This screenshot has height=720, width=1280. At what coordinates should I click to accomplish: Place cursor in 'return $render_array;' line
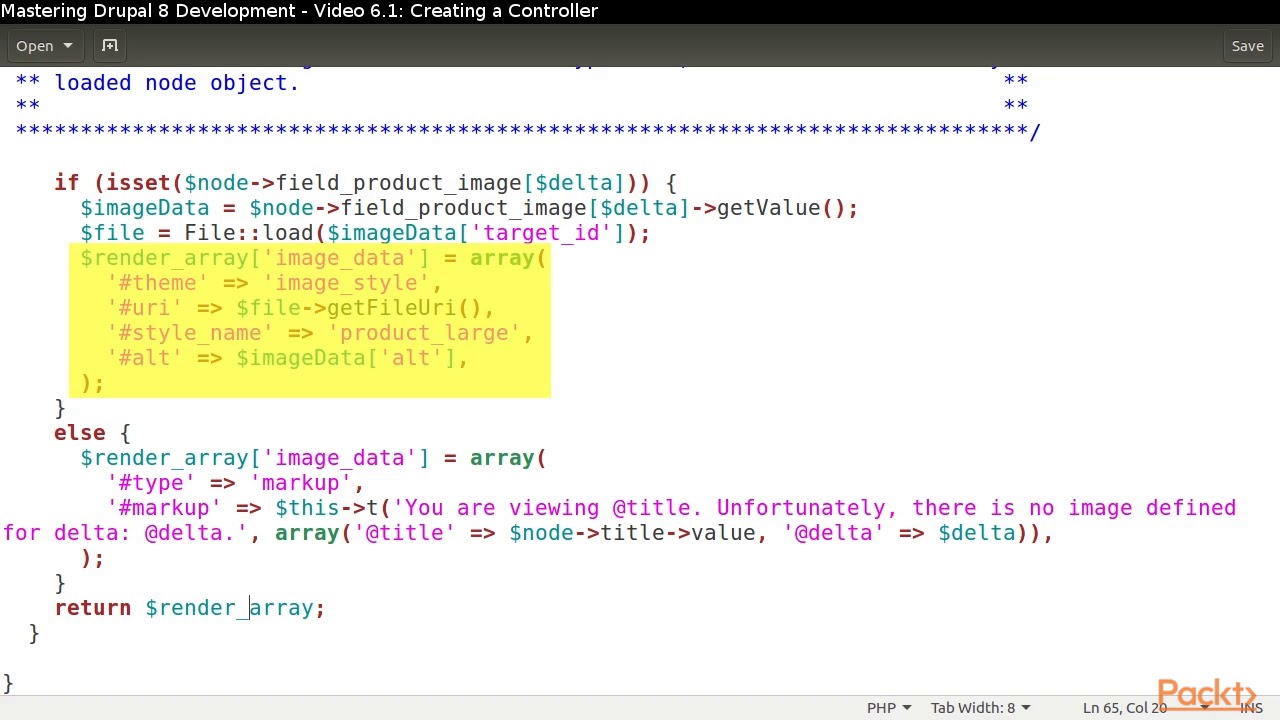(x=190, y=608)
